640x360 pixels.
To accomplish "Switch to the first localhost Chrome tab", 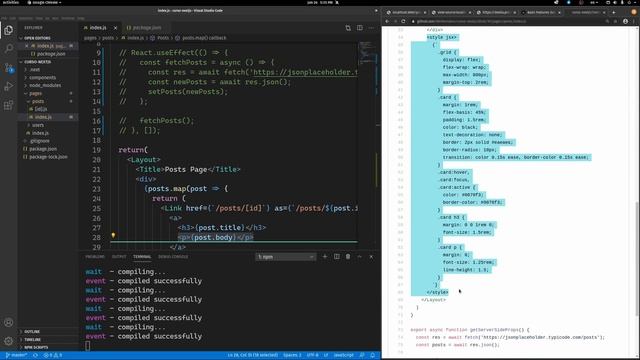I will tap(406, 12).
